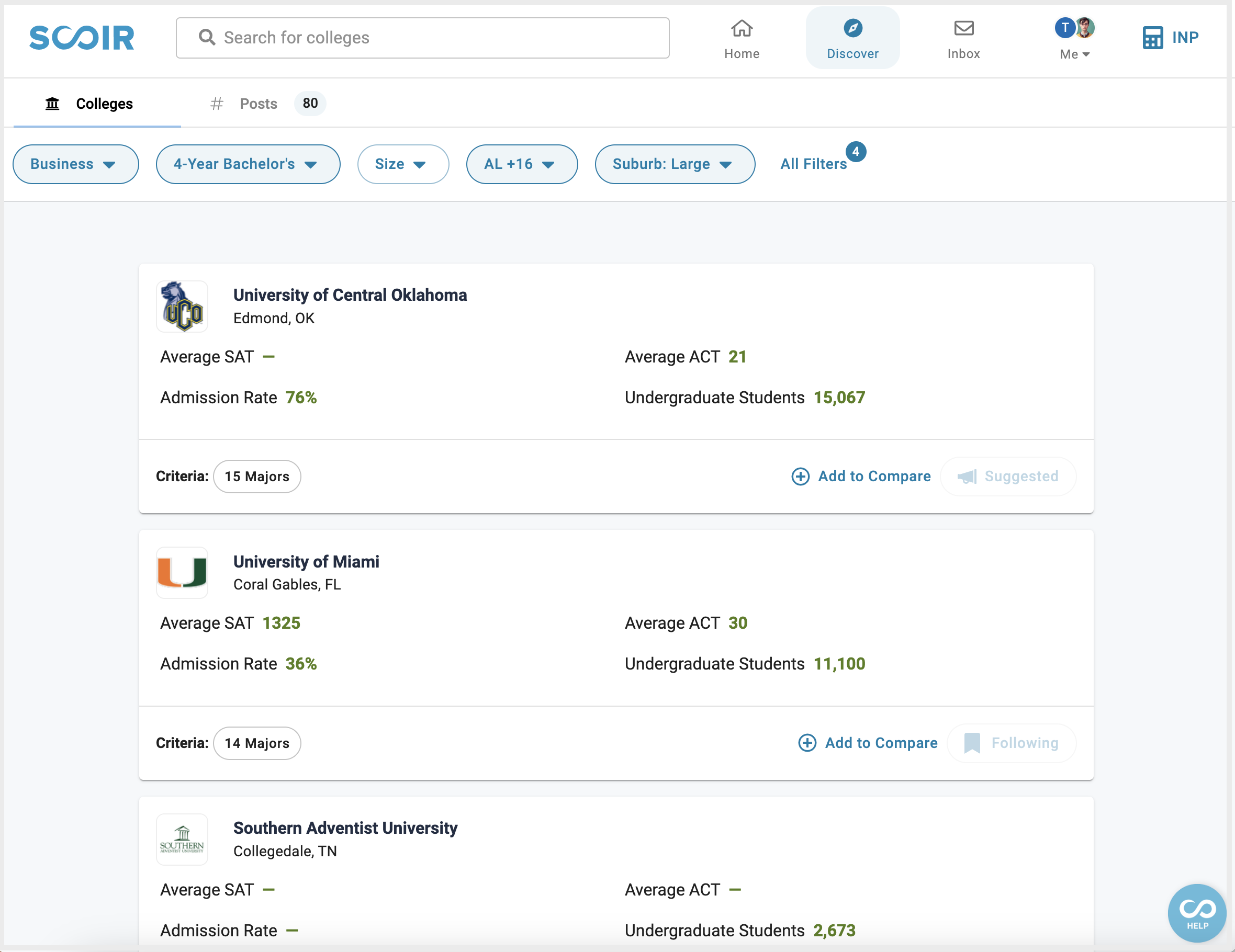
Task: Click the All Filters count badge
Action: tap(856, 152)
